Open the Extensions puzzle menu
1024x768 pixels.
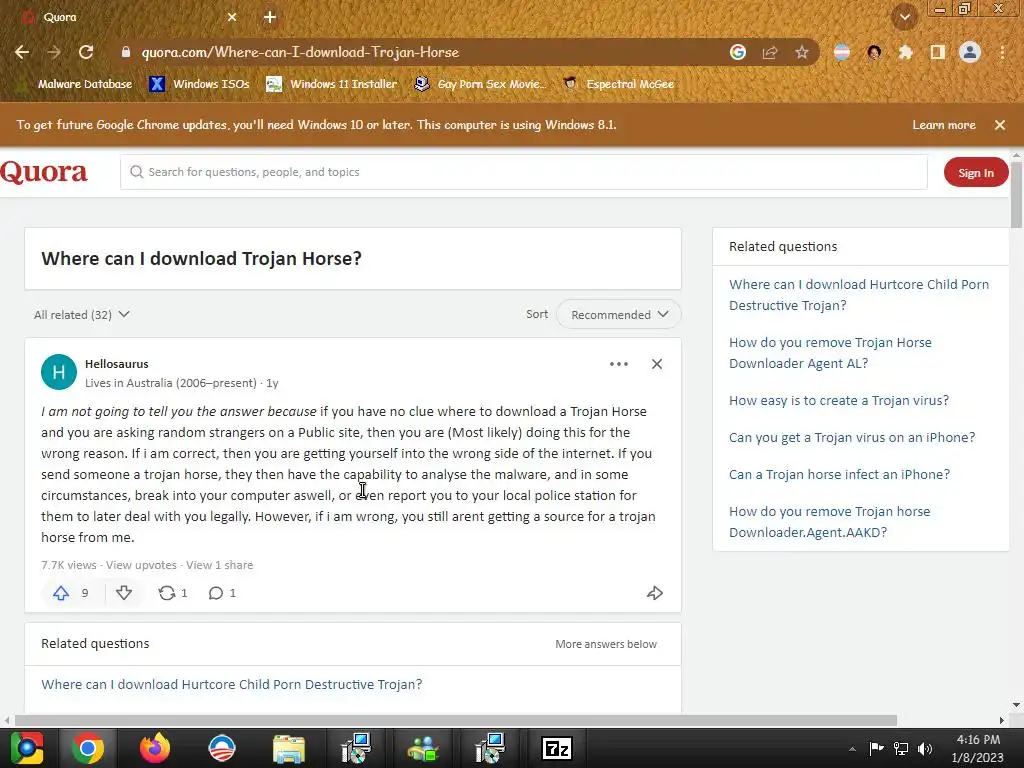click(x=905, y=52)
